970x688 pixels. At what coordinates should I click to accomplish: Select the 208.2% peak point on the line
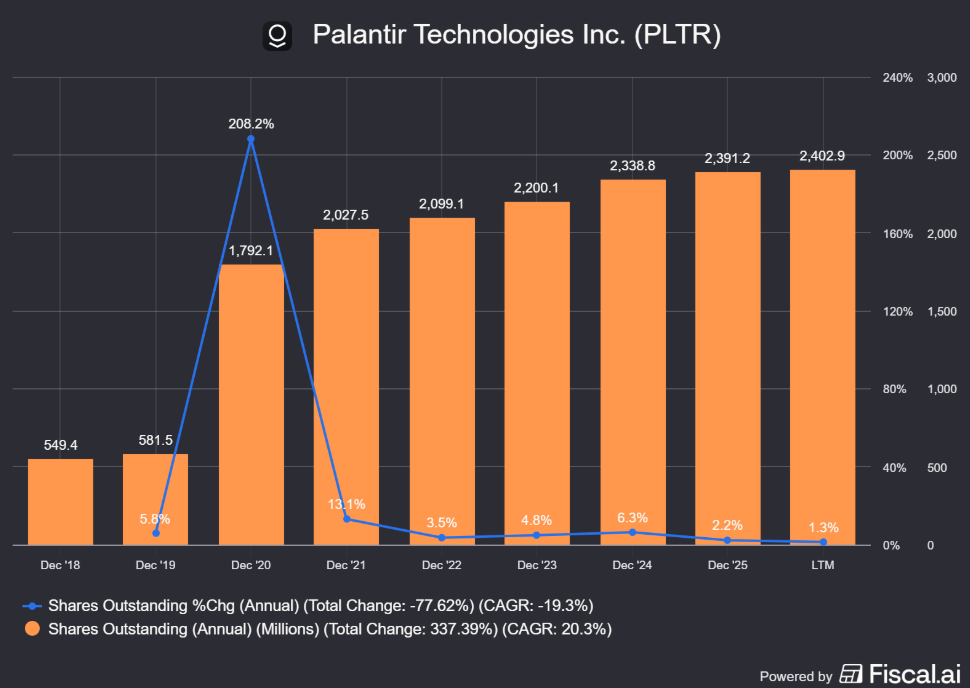[251, 139]
